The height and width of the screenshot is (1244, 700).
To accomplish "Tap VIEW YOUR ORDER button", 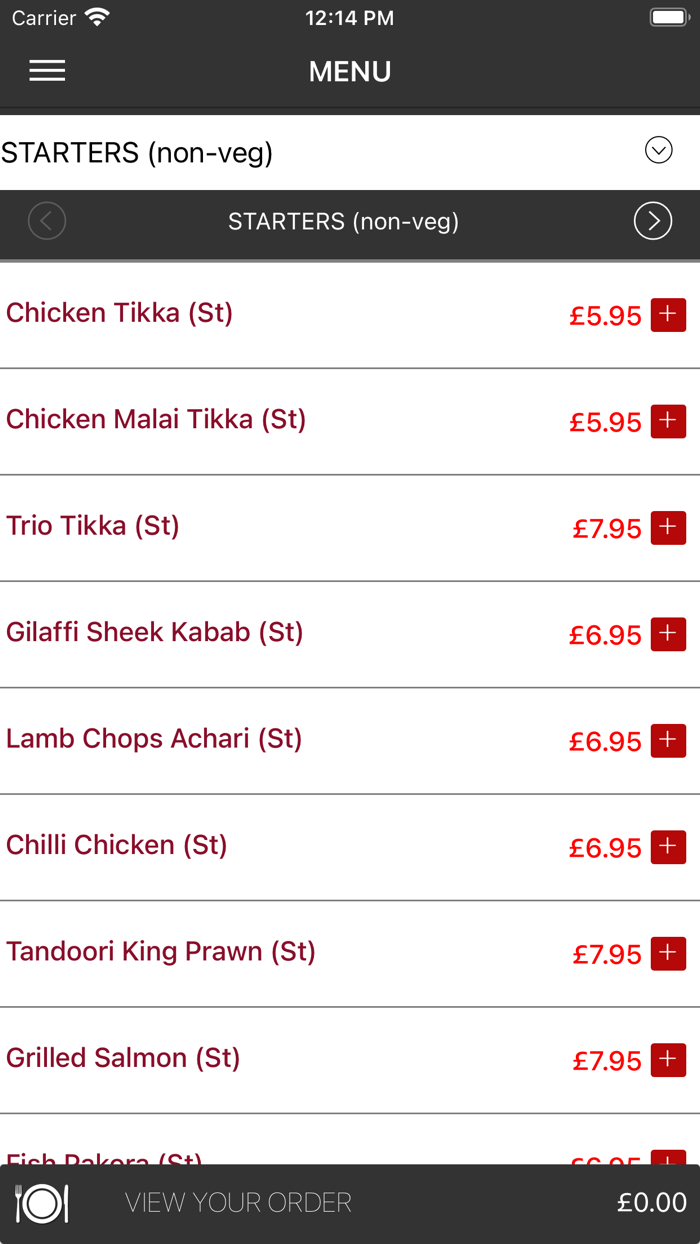I will coord(238,1203).
